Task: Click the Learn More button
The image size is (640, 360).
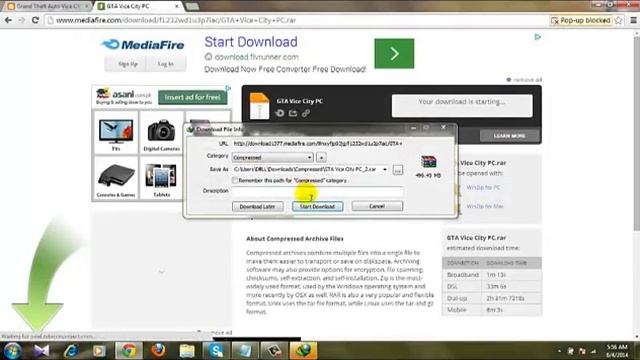Action: [x=509, y=136]
